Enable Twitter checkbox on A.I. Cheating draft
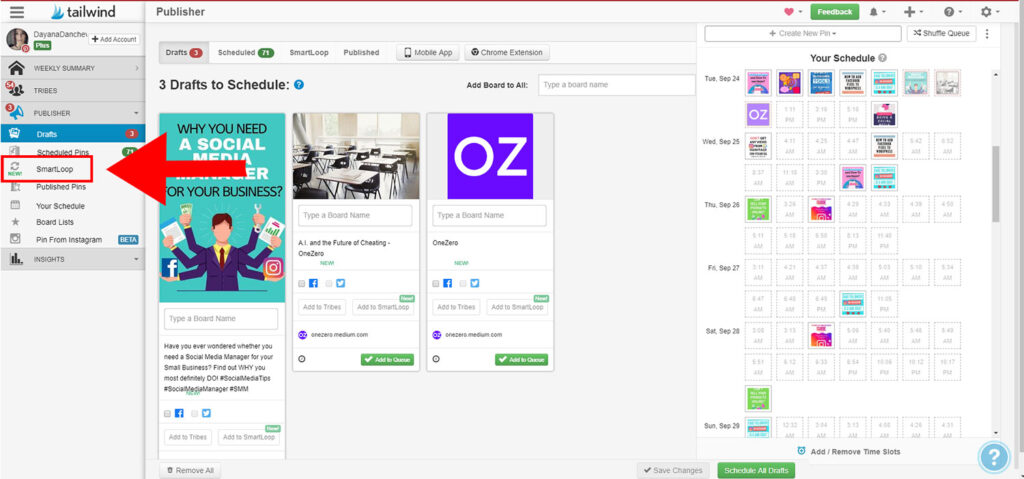Image resolution: width=1024 pixels, height=479 pixels. pos(328,284)
